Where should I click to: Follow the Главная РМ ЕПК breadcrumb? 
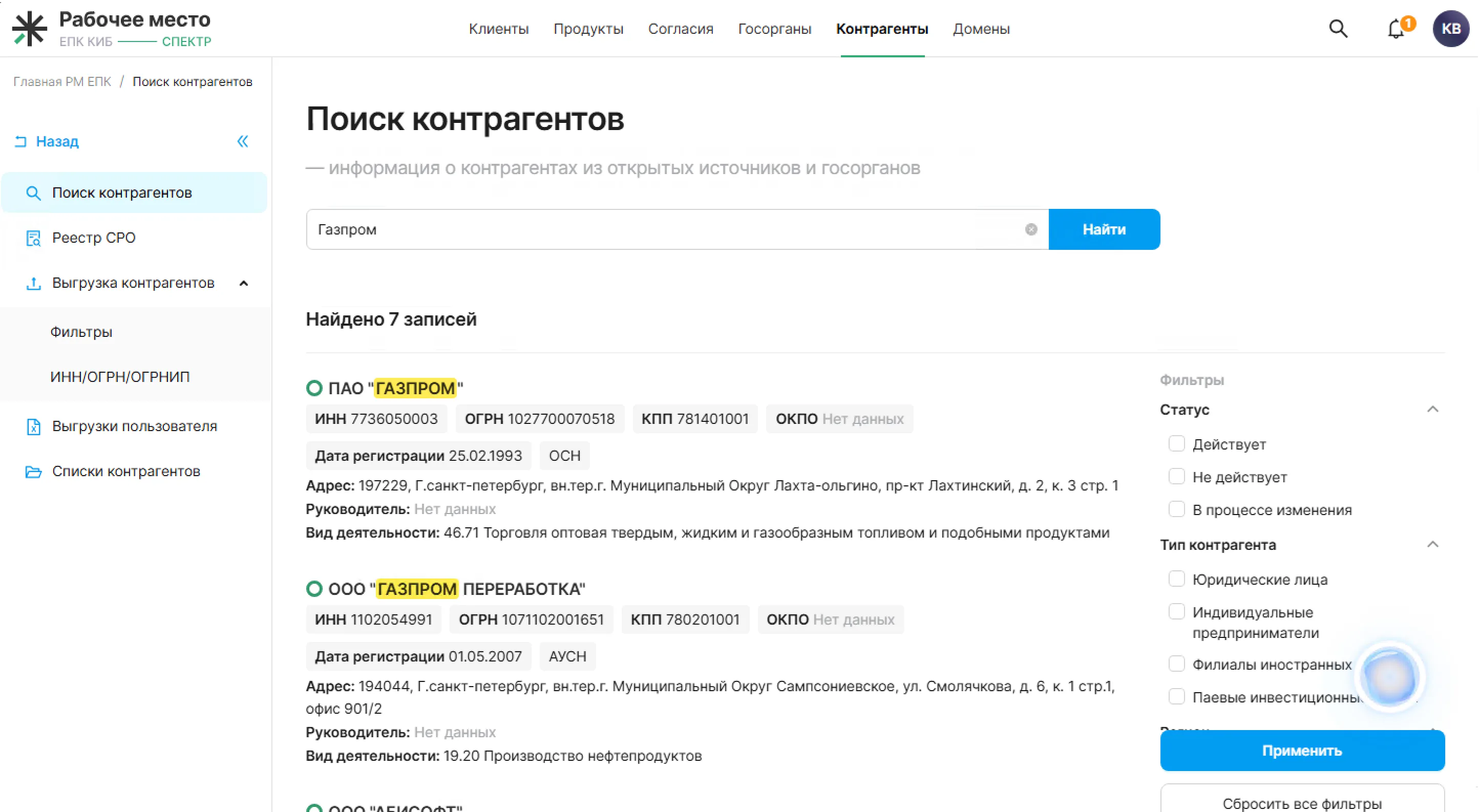[x=62, y=81]
